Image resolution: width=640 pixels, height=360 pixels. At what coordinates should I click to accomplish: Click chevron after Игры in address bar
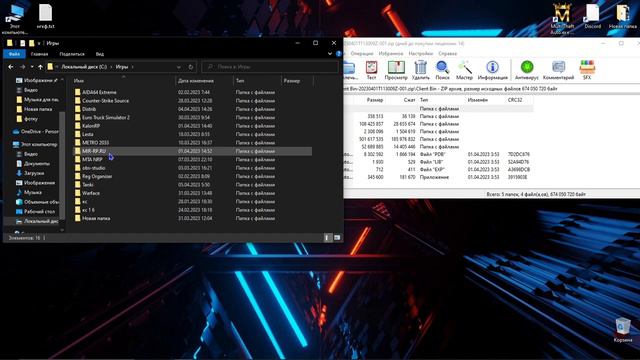[132, 67]
